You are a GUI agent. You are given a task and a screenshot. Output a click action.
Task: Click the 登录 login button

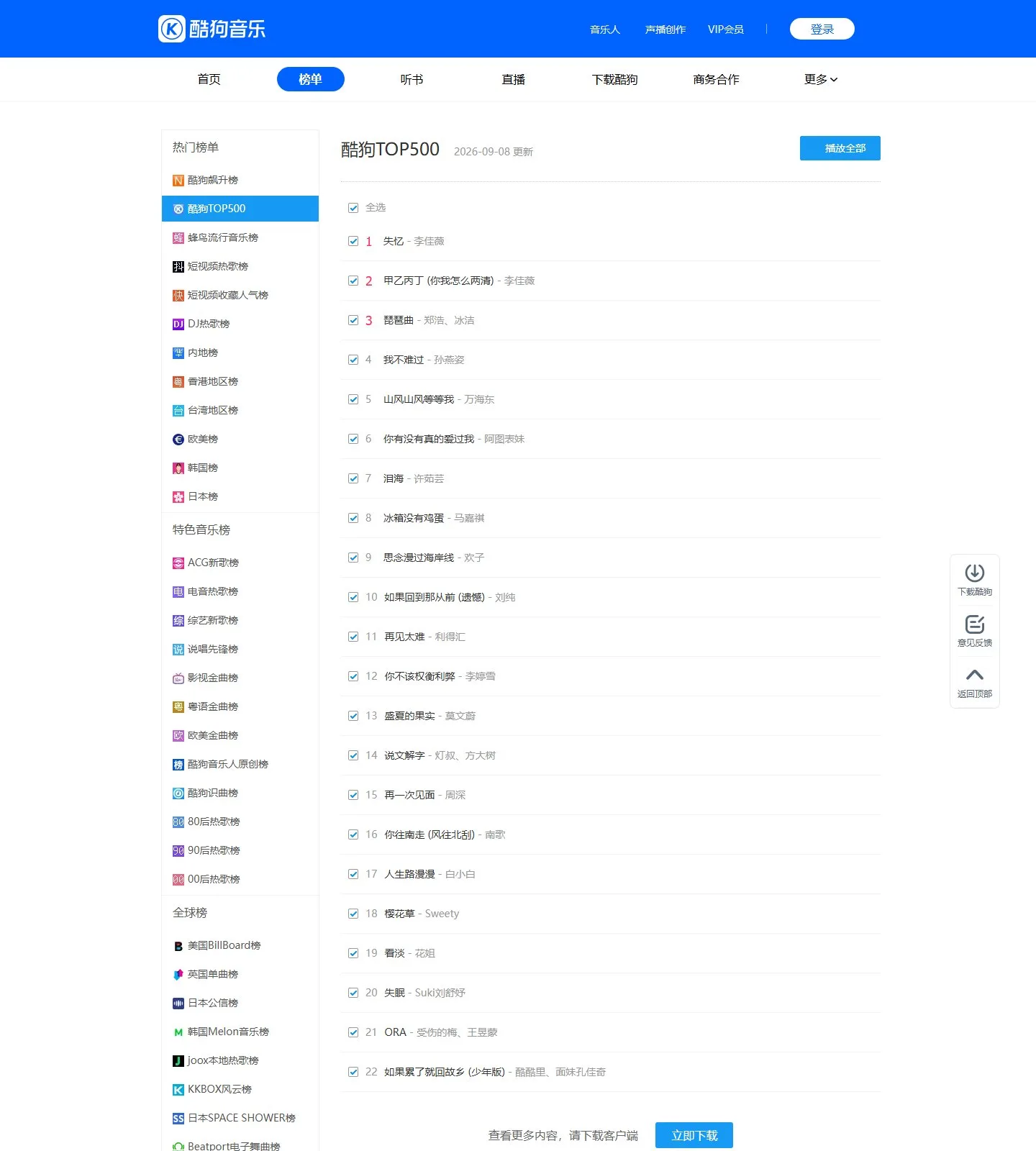pos(822,29)
